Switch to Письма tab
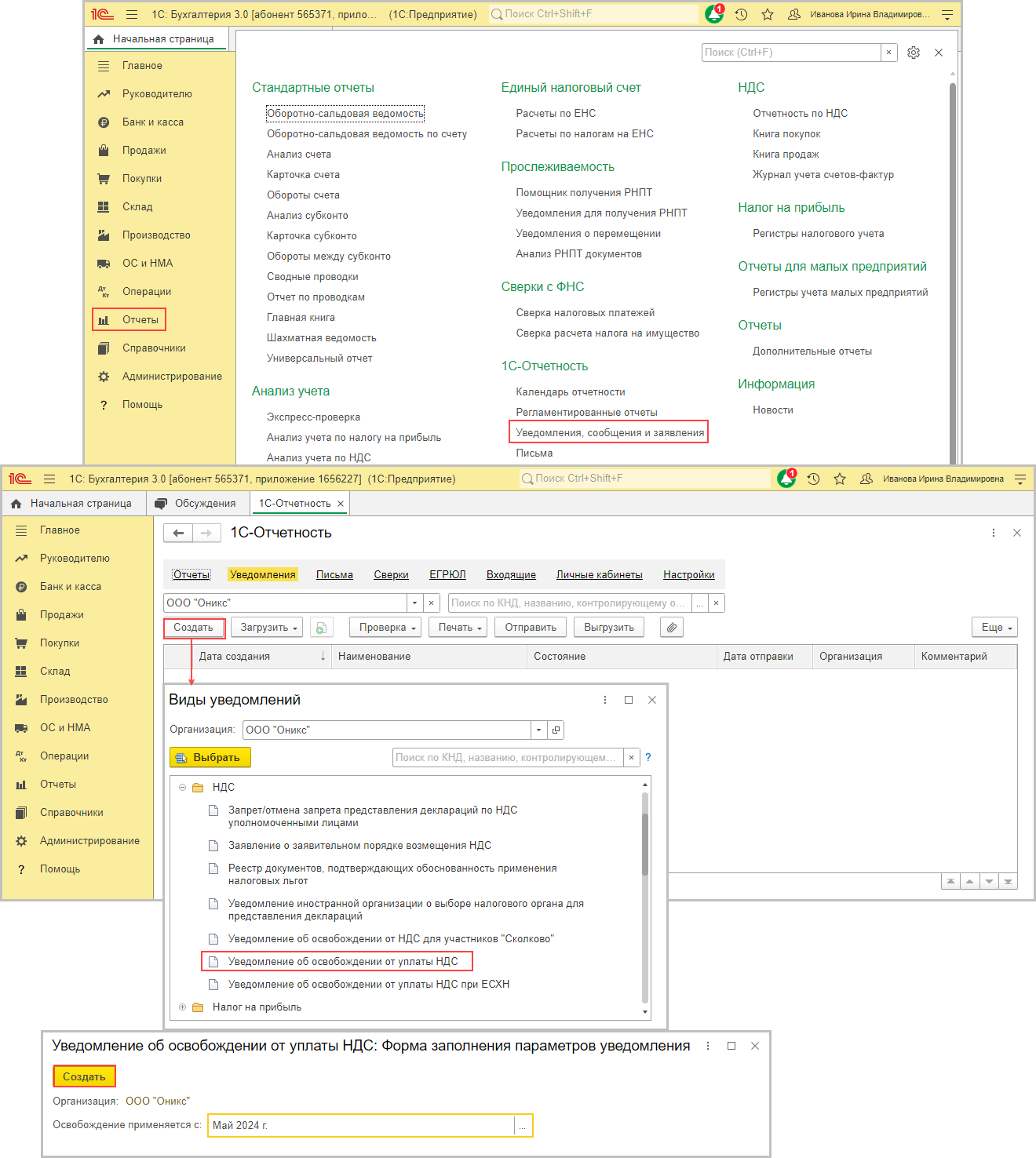Viewport: 1036px width, 1158px height. 334,575
